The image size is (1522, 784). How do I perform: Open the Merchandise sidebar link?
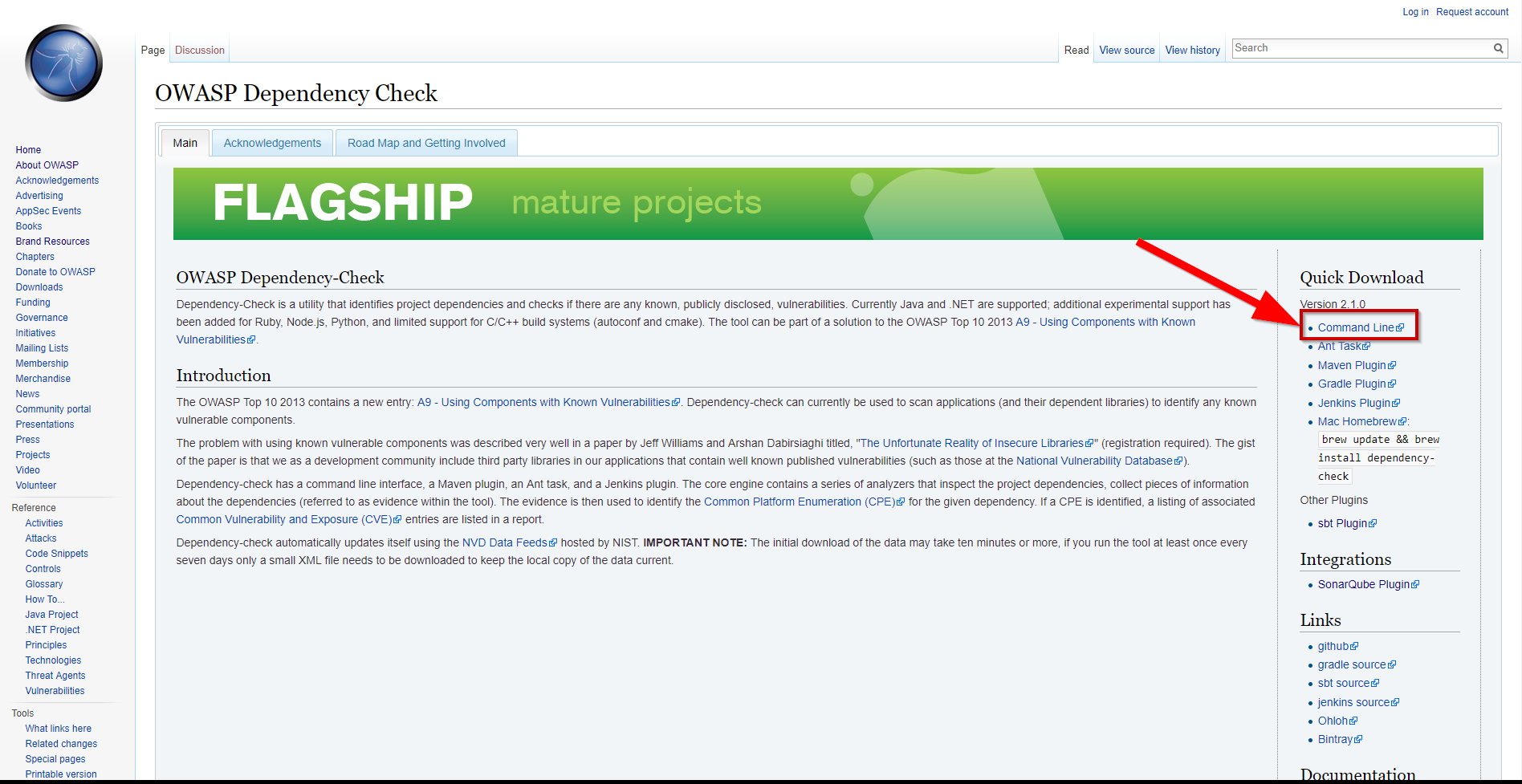pos(43,379)
